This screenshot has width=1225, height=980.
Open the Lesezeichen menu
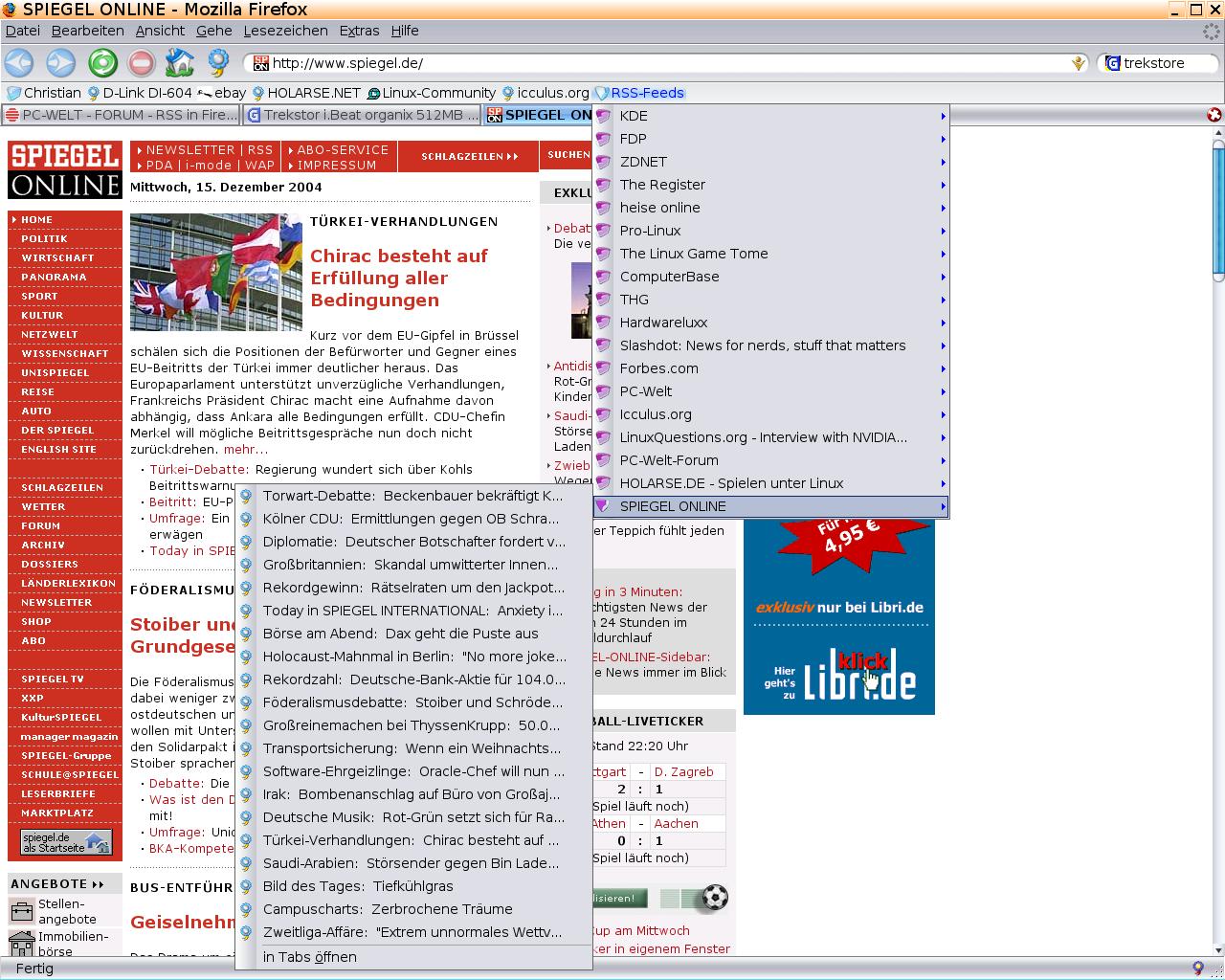point(285,31)
